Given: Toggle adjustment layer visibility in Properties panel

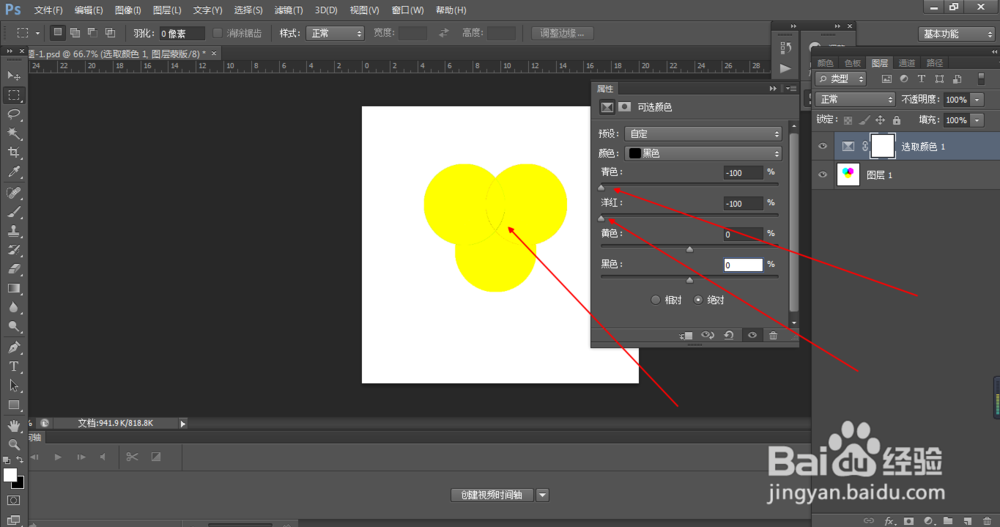Looking at the screenshot, I should pyautogui.click(x=752, y=336).
